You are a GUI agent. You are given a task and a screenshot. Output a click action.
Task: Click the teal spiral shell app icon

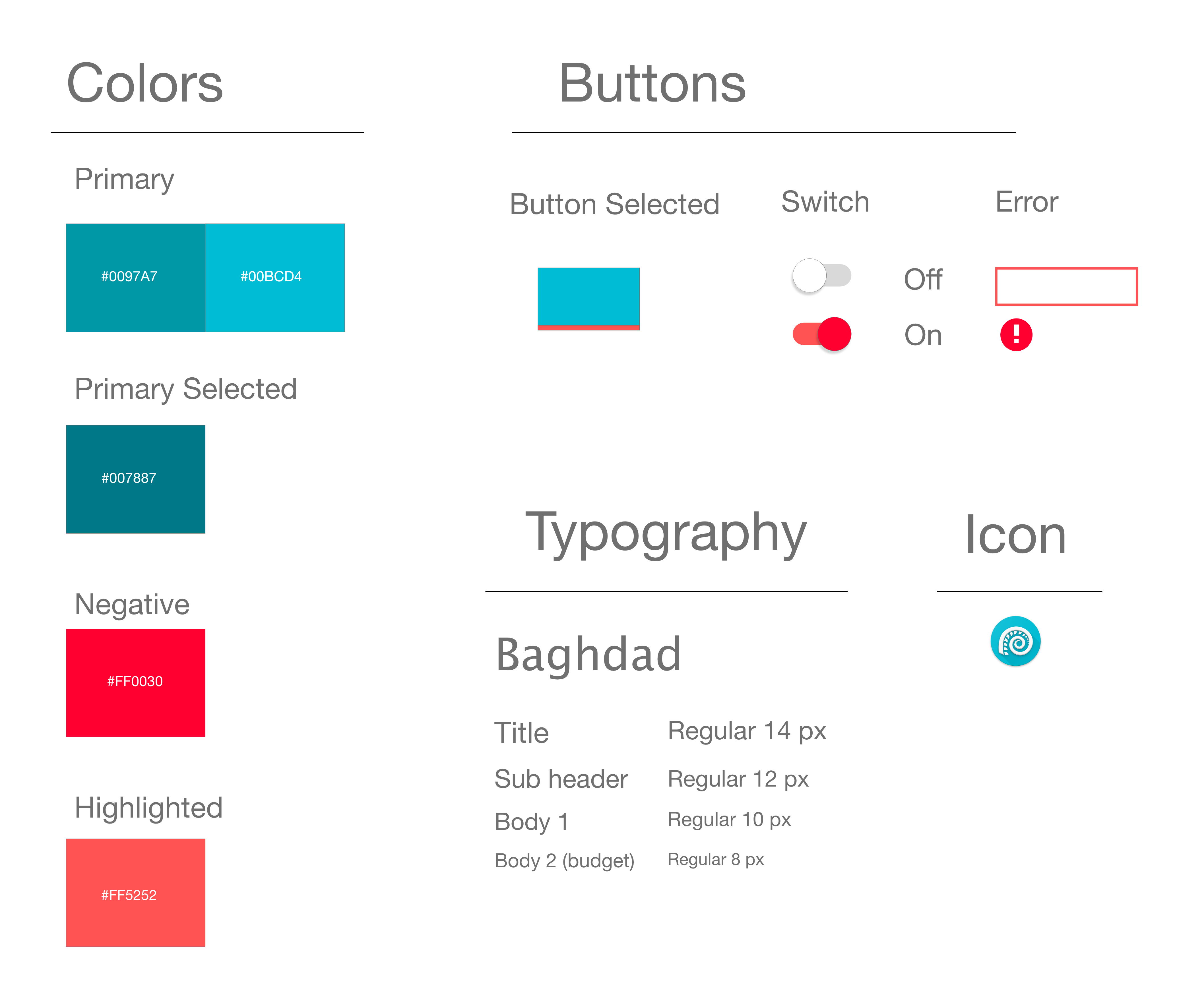point(1015,641)
